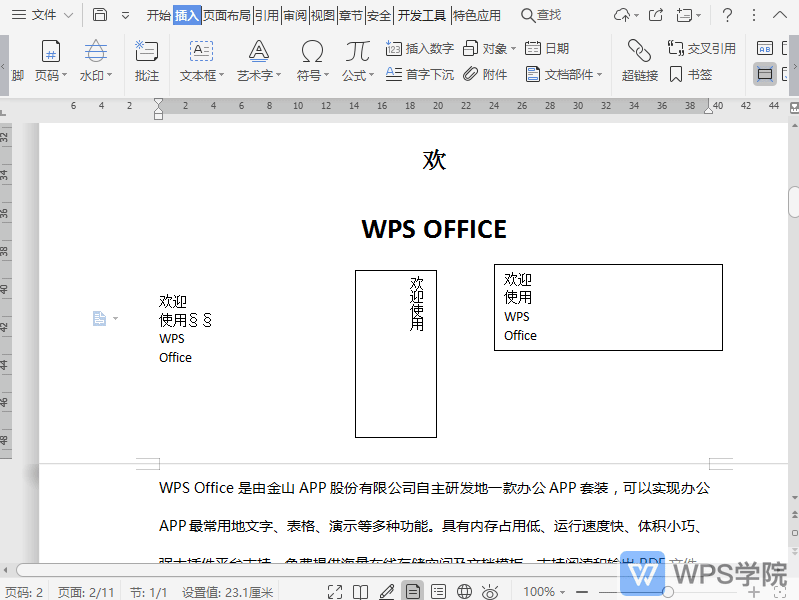Open the 艺术字 WordArt tool
Viewport: 799px width, 600px height.
tap(258, 52)
